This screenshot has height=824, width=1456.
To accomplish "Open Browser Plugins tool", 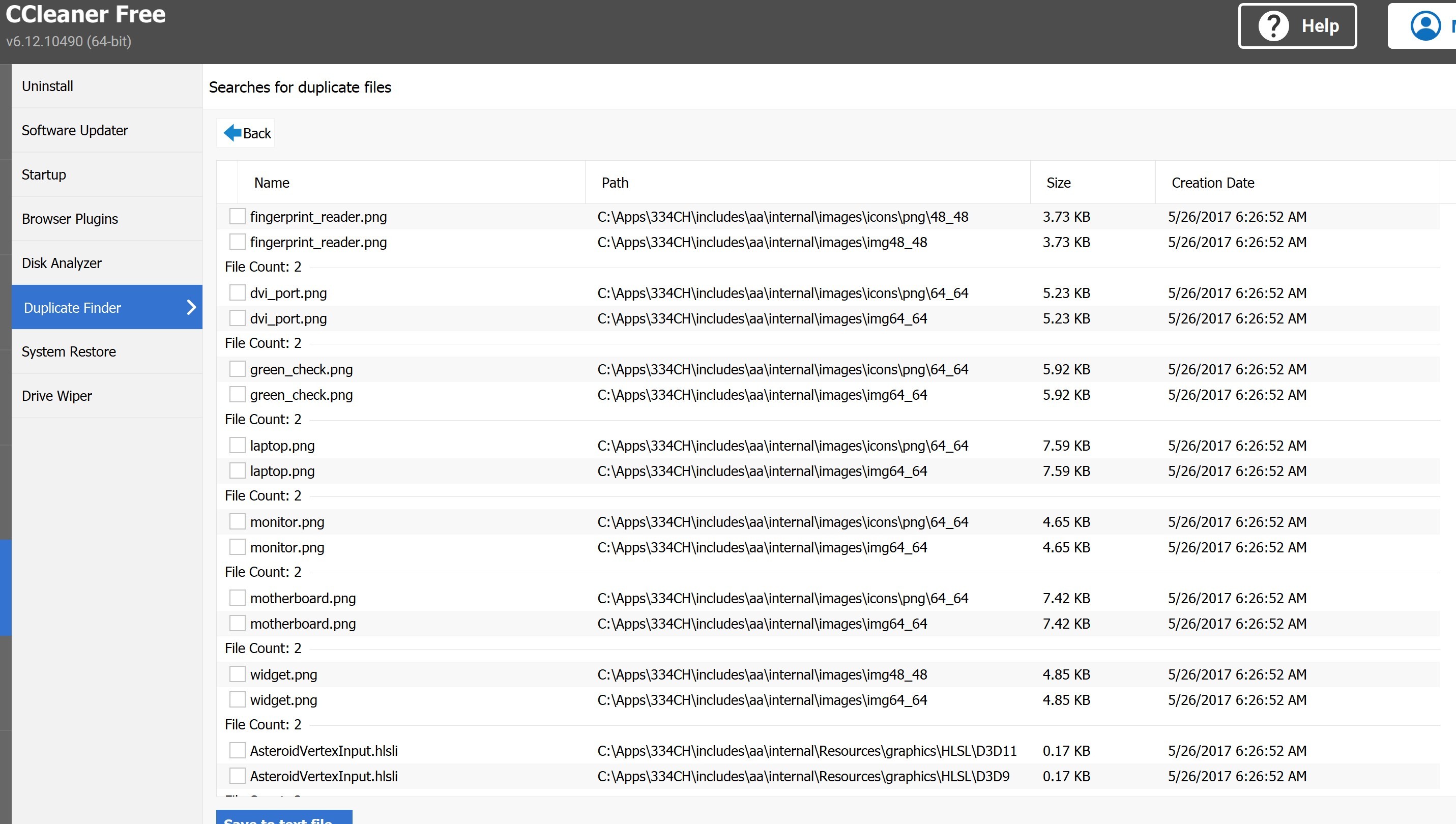I will pos(107,218).
